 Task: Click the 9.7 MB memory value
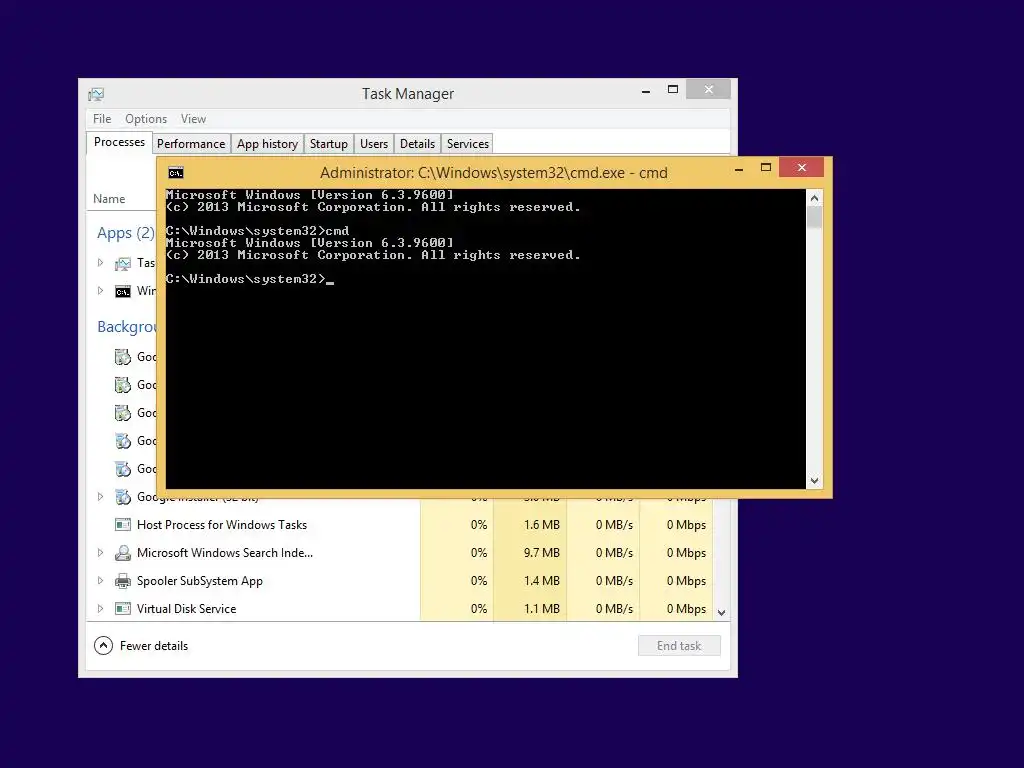coord(541,553)
